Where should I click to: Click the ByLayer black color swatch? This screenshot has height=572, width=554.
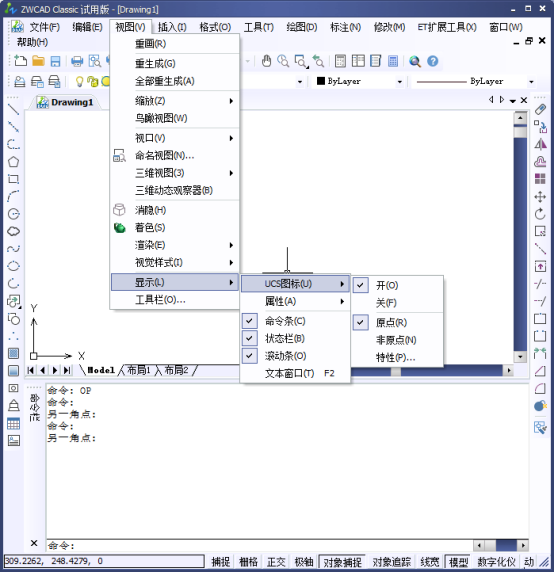[x=321, y=81]
